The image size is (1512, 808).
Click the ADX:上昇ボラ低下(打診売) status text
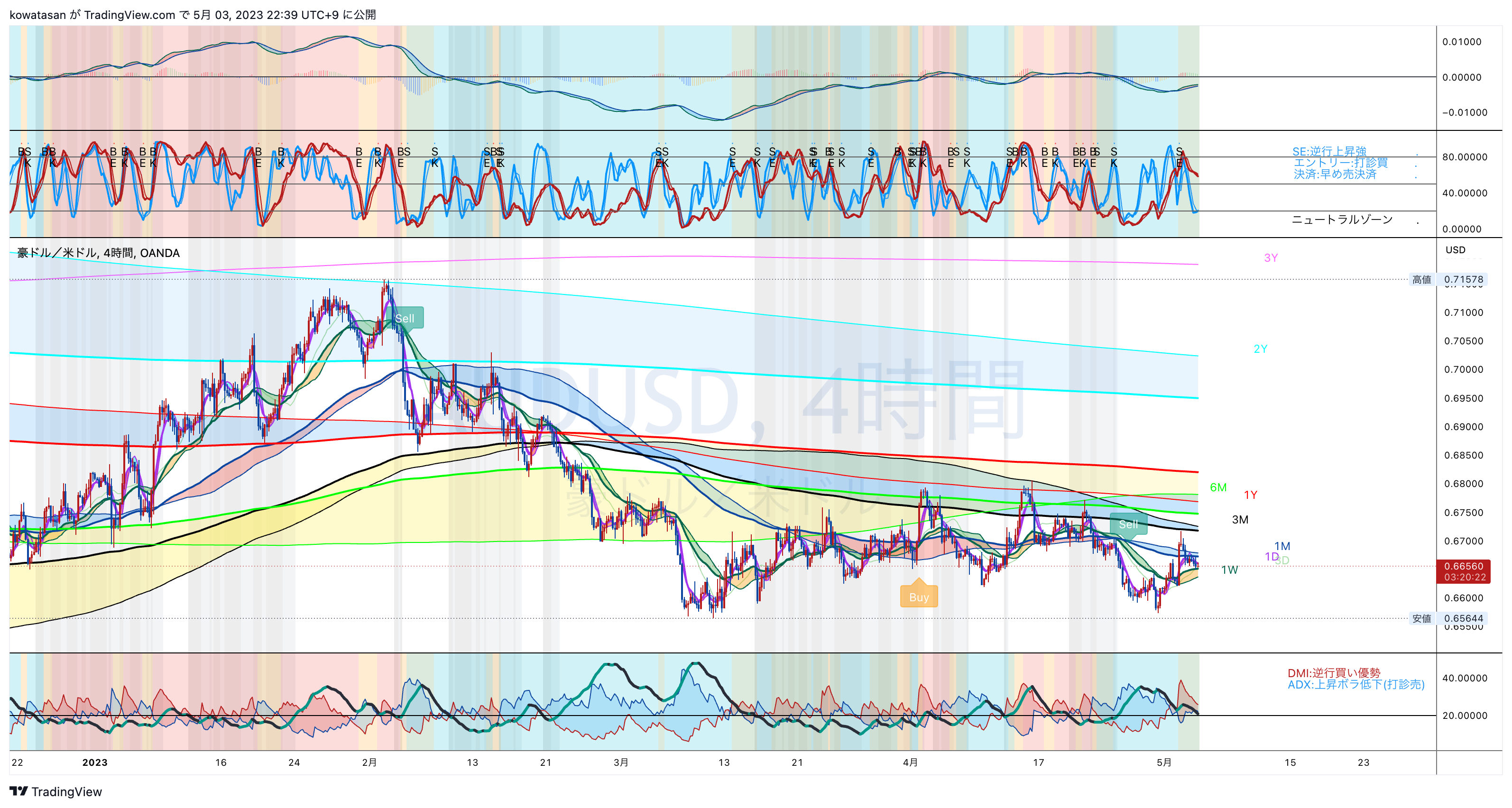tap(1356, 684)
